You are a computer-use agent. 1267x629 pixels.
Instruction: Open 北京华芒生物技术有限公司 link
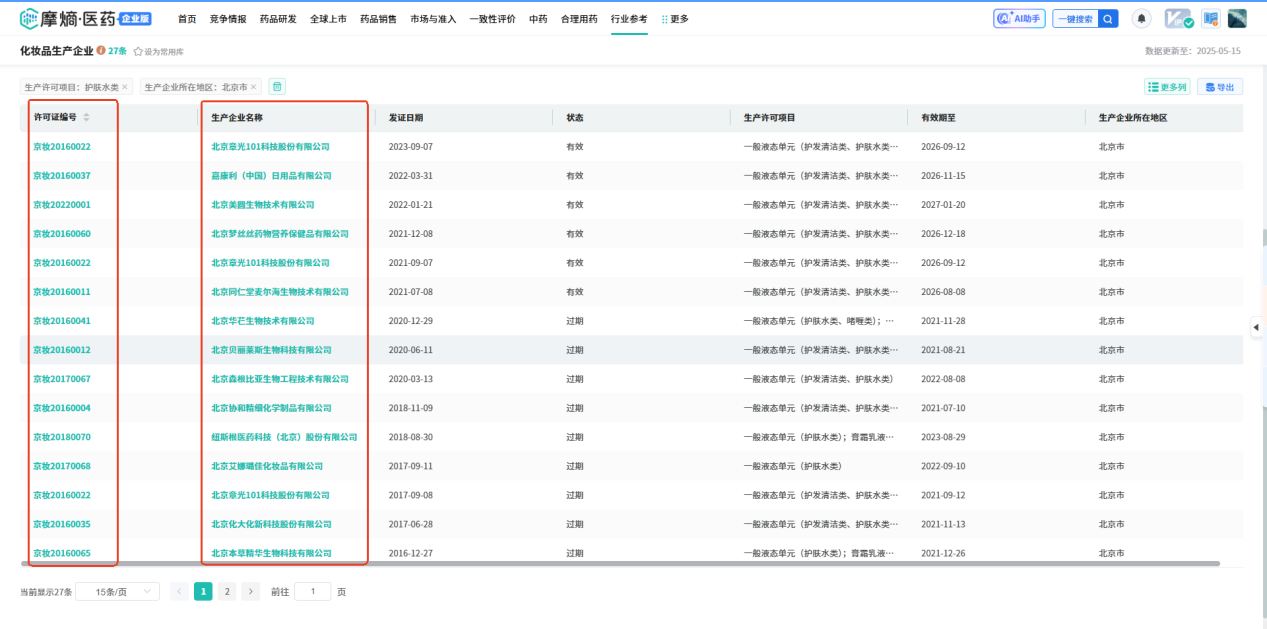point(263,321)
